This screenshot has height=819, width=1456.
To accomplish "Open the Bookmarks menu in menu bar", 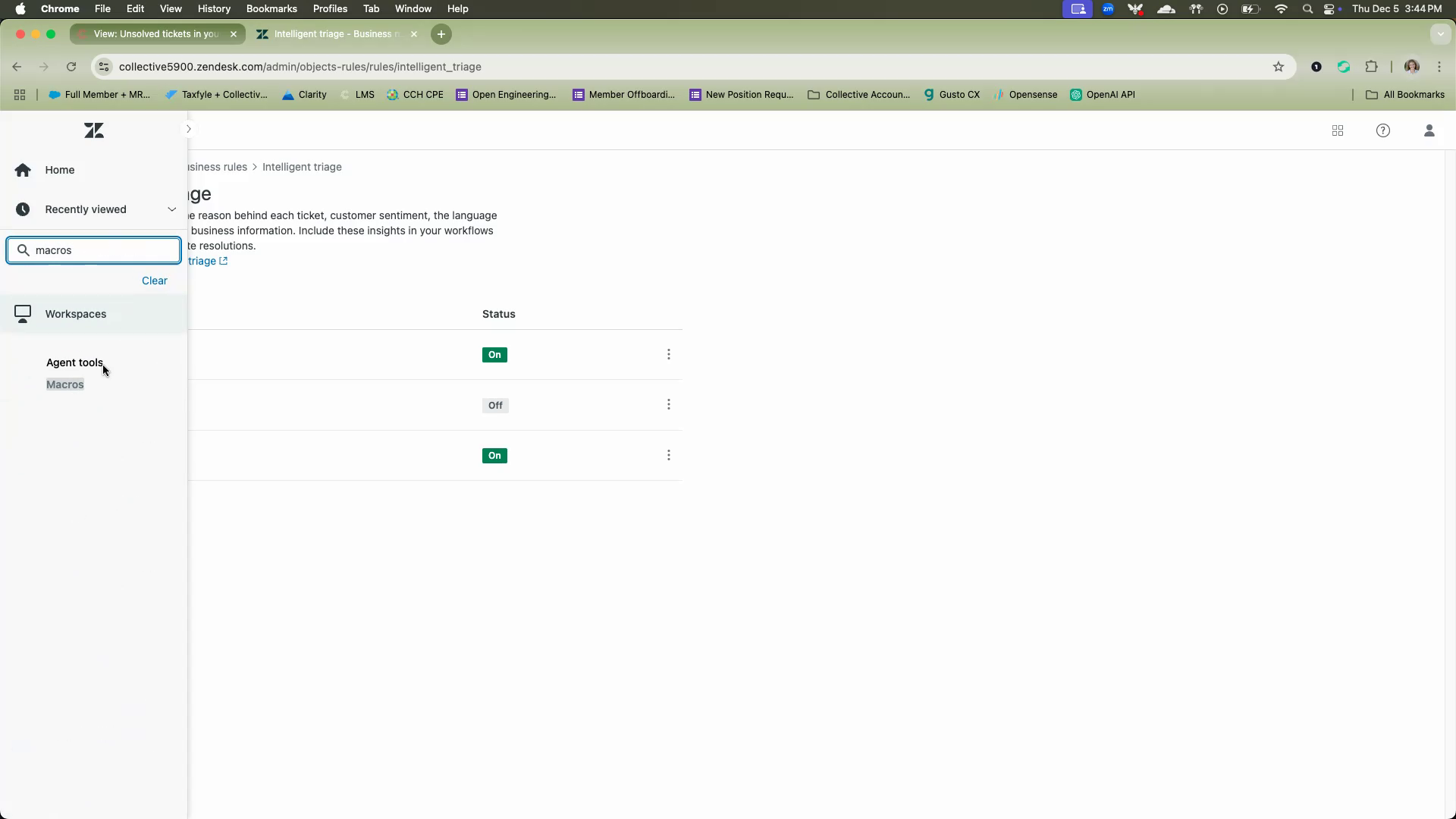I will click(271, 9).
